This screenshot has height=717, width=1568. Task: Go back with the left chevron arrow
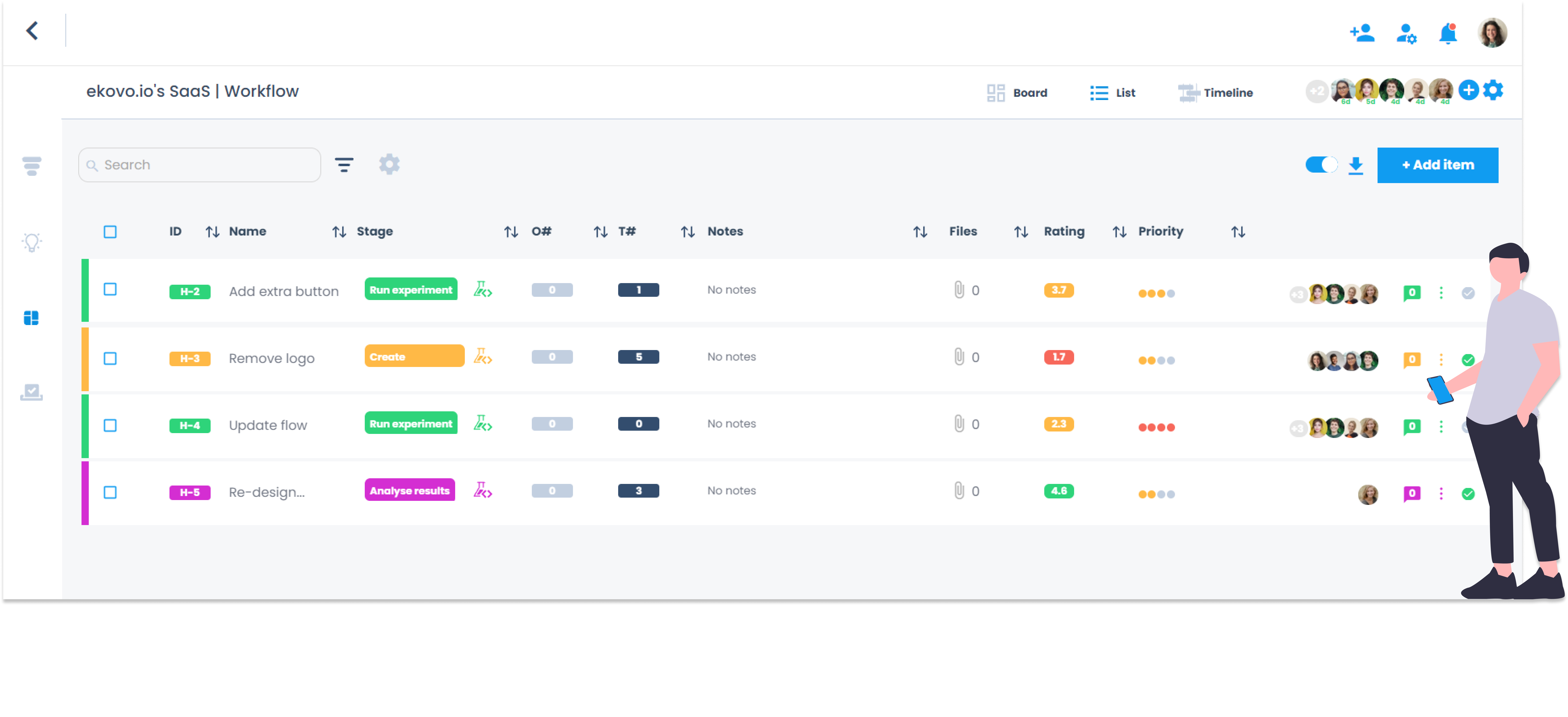click(32, 30)
